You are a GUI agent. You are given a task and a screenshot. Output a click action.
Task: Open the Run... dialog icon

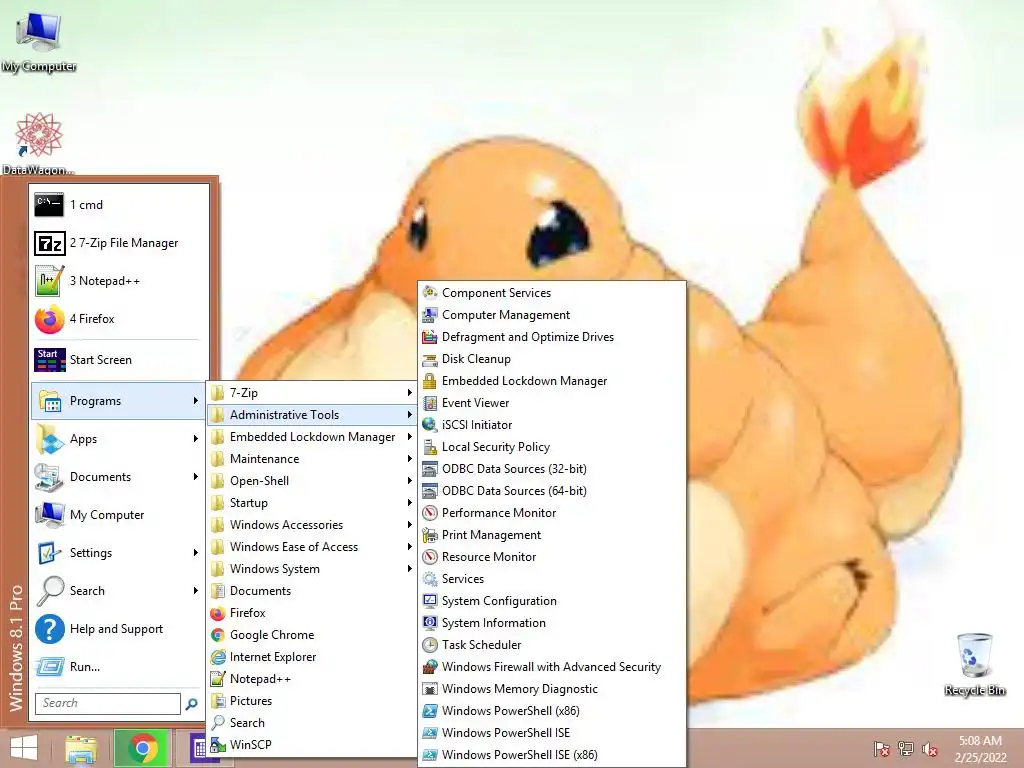coord(50,667)
